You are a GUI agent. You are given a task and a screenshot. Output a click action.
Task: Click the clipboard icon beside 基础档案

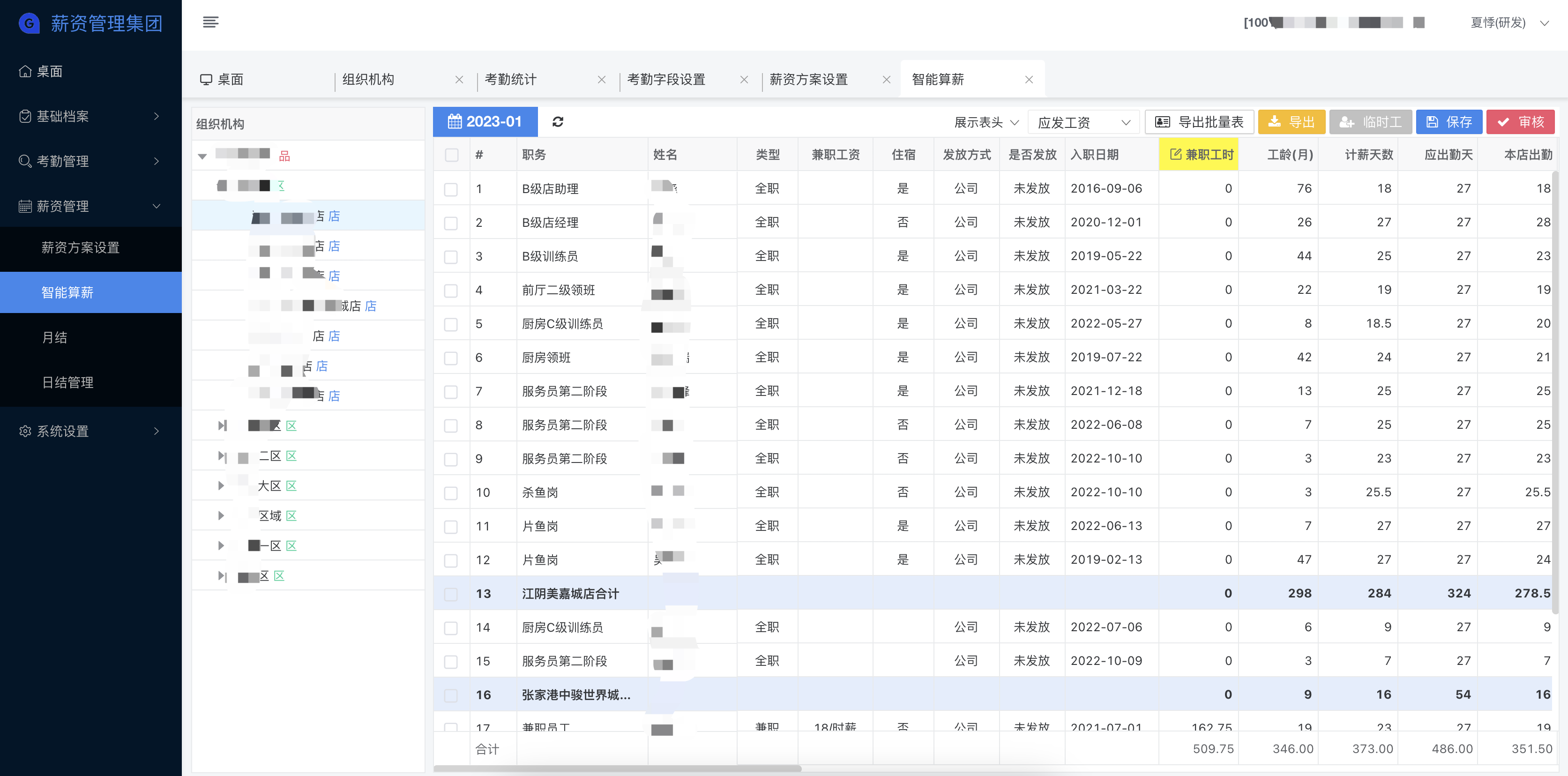tap(25, 116)
